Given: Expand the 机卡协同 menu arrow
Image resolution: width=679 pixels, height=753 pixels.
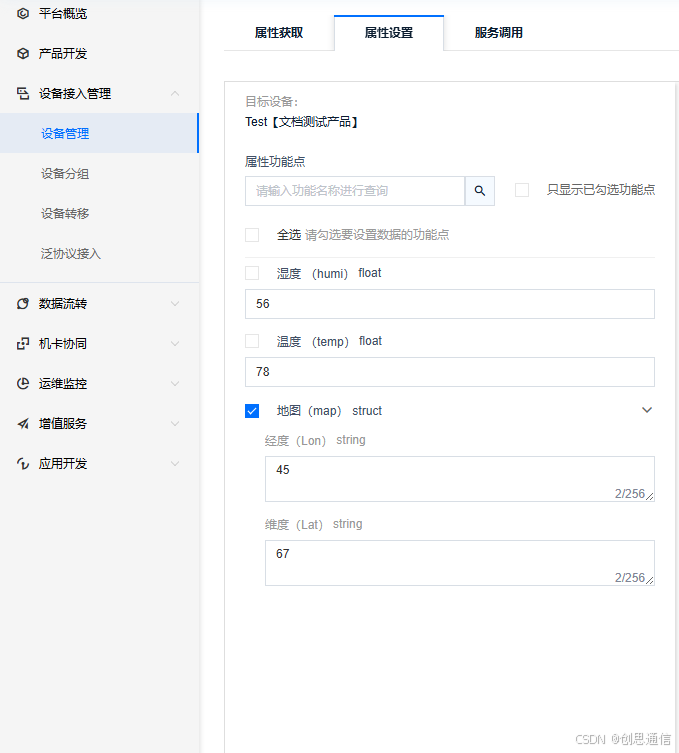Looking at the screenshot, I should click(175, 343).
